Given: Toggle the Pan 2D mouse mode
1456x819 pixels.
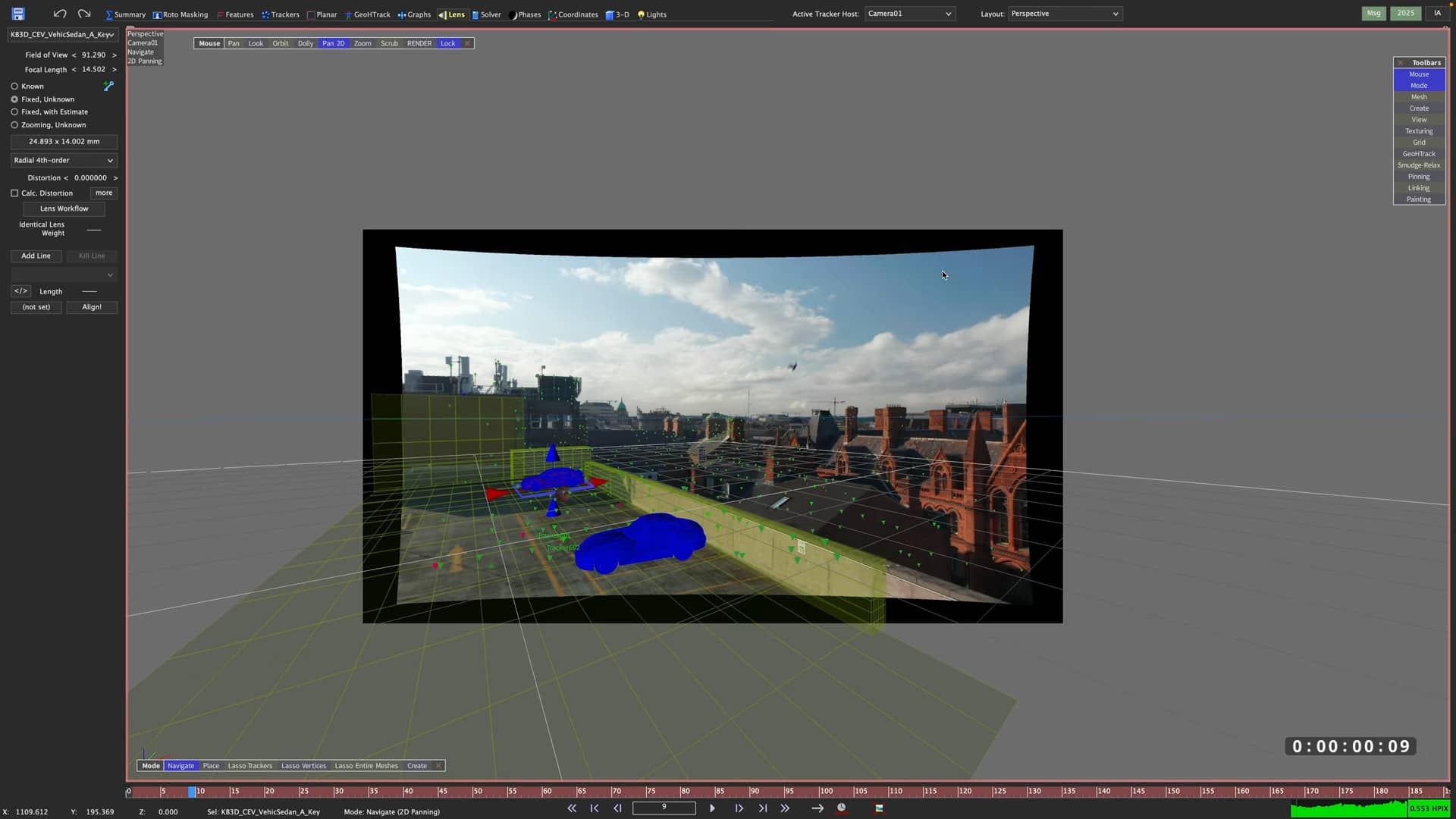Looking at the screenshot, I should click(333, 43).
